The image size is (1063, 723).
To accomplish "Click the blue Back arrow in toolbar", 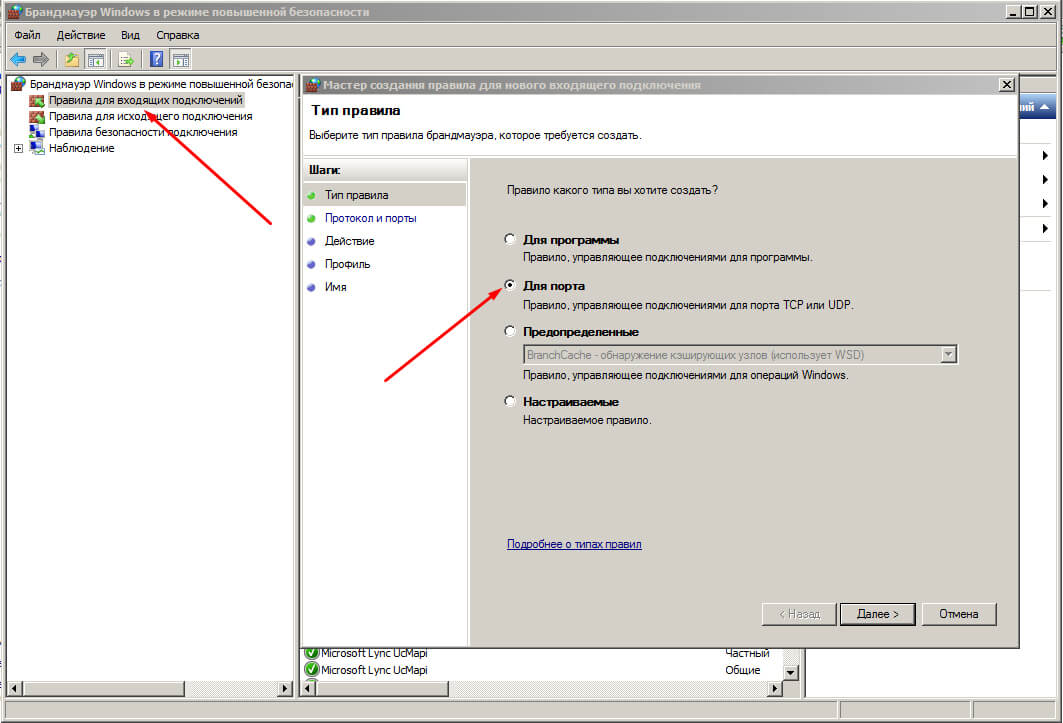I will [18, 59].
